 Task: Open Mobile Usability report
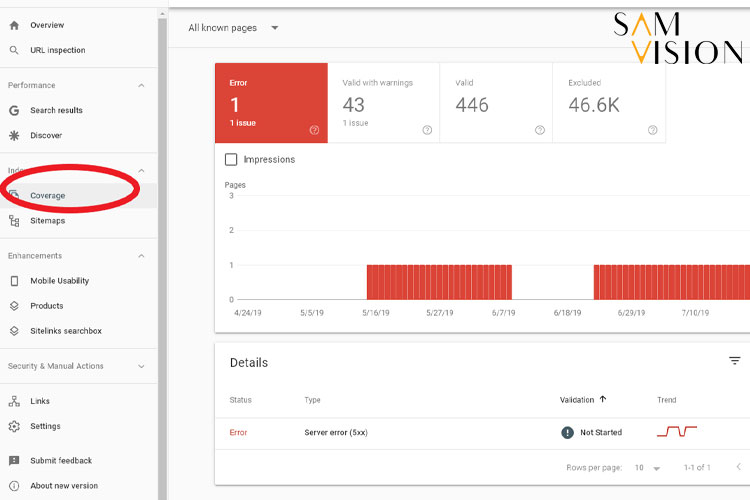[x=59, y=281]
